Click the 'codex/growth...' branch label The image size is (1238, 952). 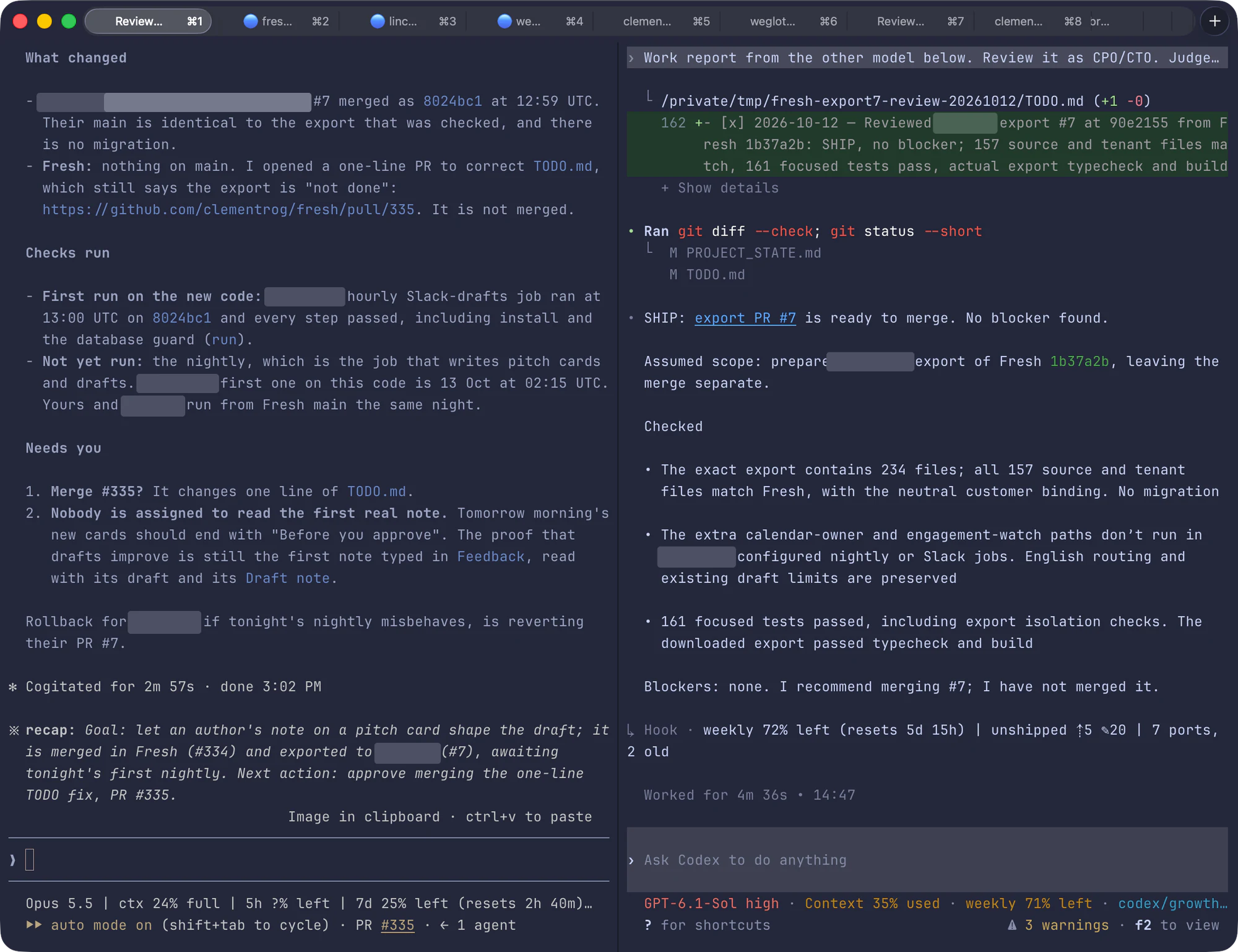pos(1172,903)
